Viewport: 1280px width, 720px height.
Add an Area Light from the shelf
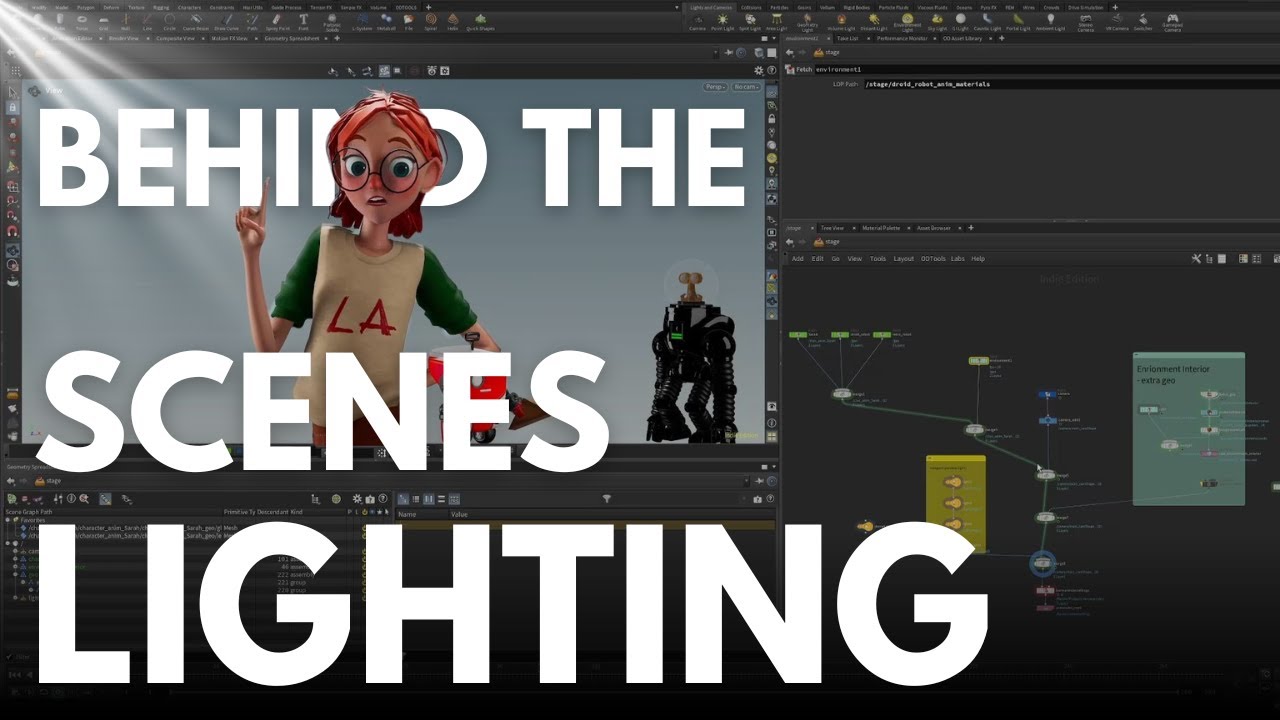(x=777, y=22)
